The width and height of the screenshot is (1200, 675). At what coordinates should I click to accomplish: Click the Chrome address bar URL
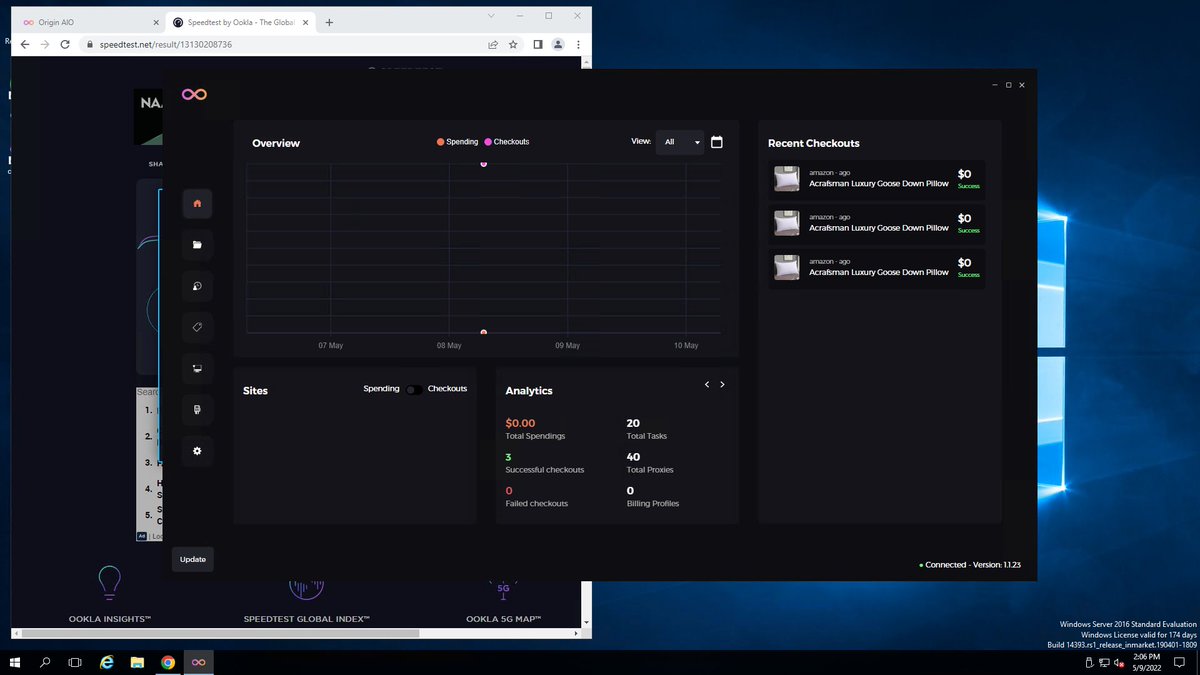166,45
